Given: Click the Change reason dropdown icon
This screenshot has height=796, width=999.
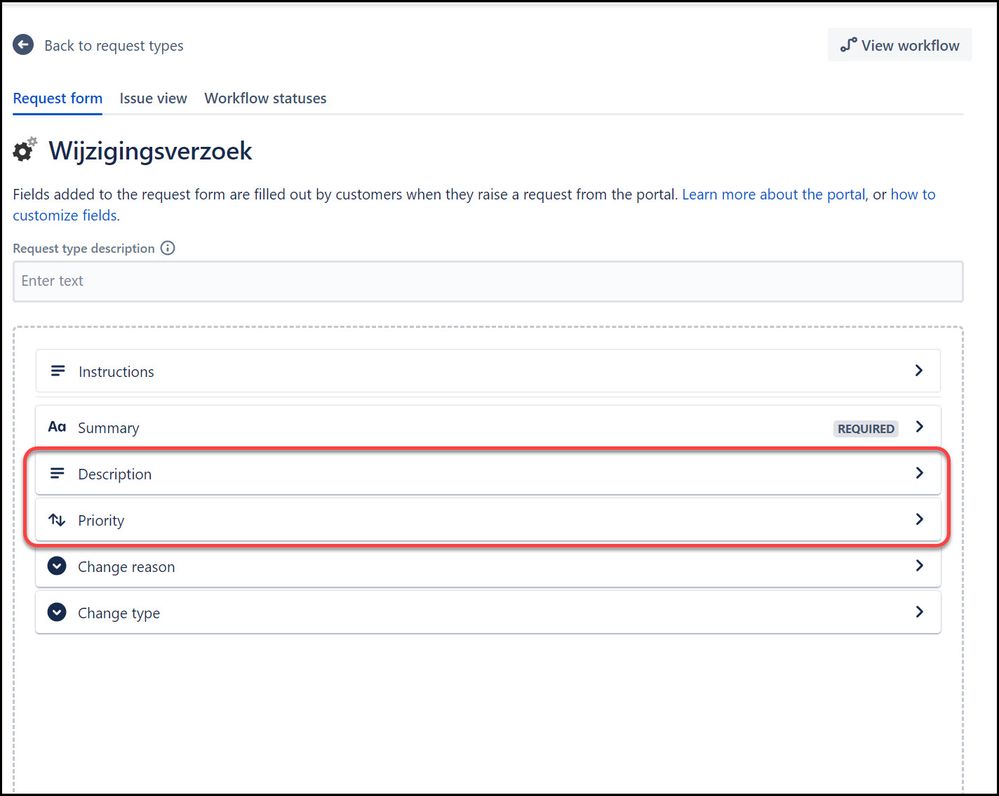Looking at the screenshot, I should [57, 566].
